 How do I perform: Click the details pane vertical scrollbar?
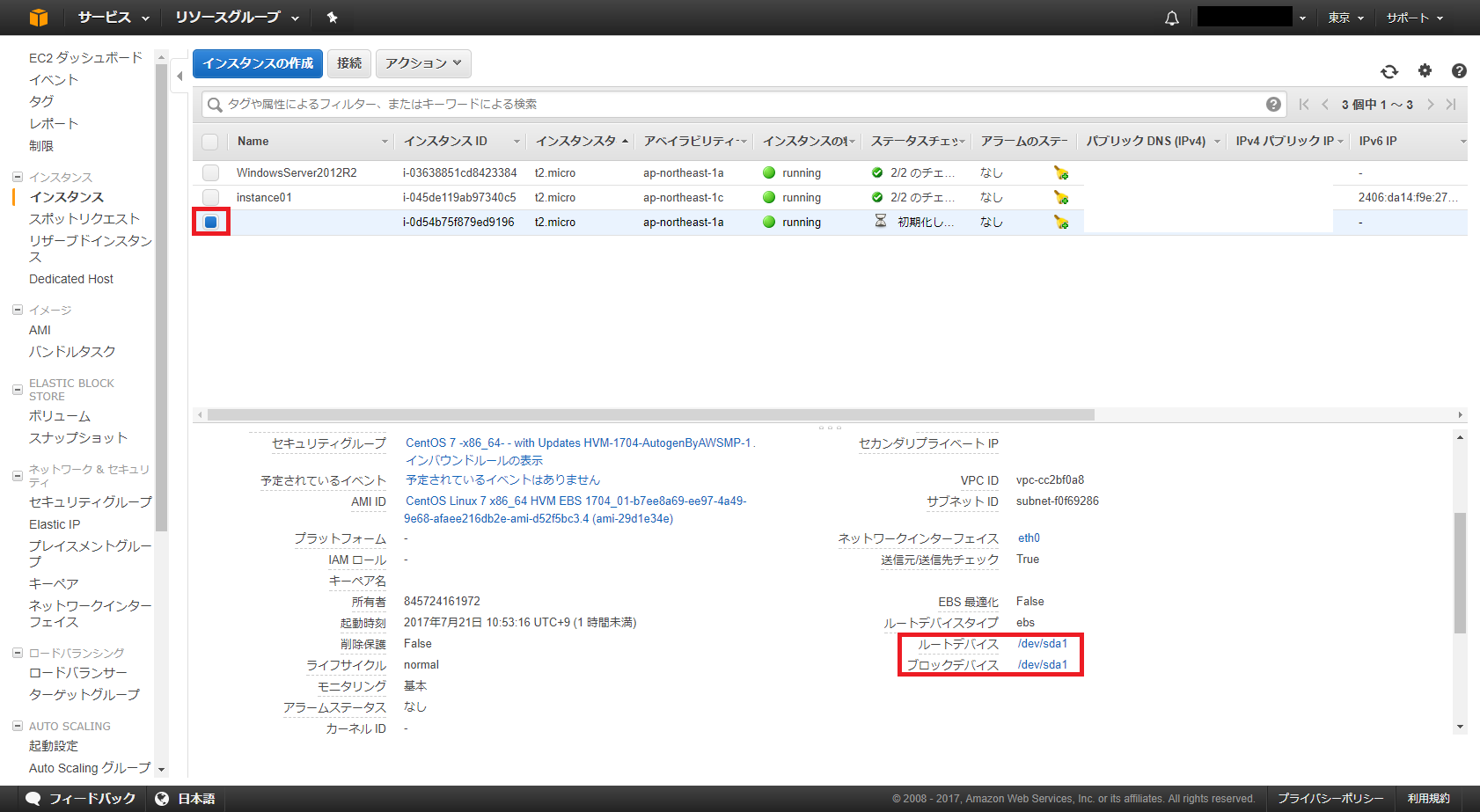coord(1460,573)
